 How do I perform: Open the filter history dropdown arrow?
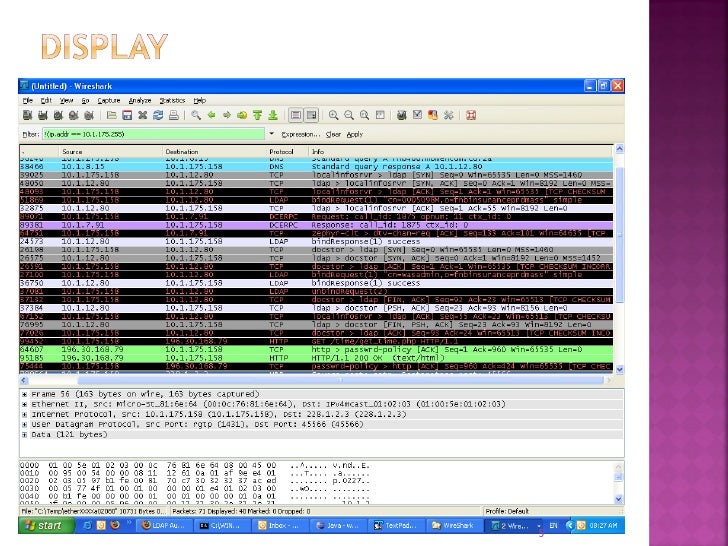click(272, 134)
